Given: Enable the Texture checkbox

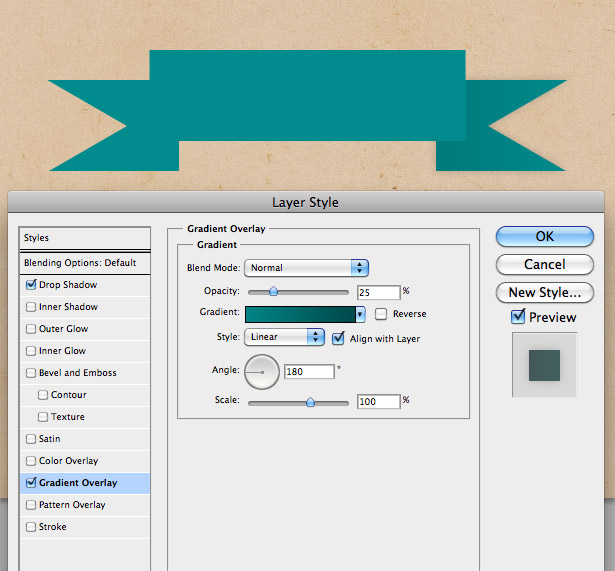Looking at the screenshot, I should point(43,416).
